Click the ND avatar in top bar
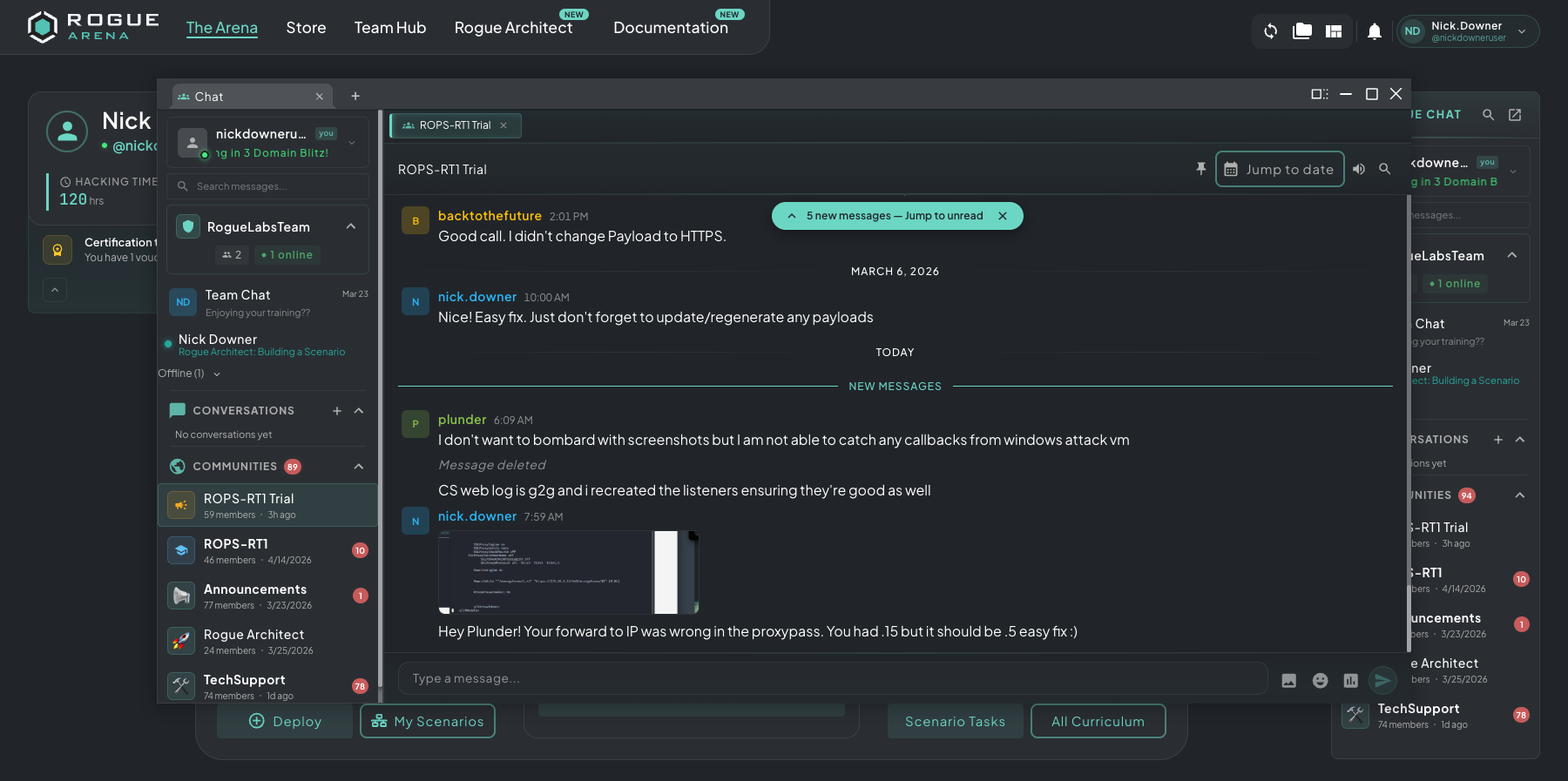The image size is (1568, 781). click(1412, 31)
